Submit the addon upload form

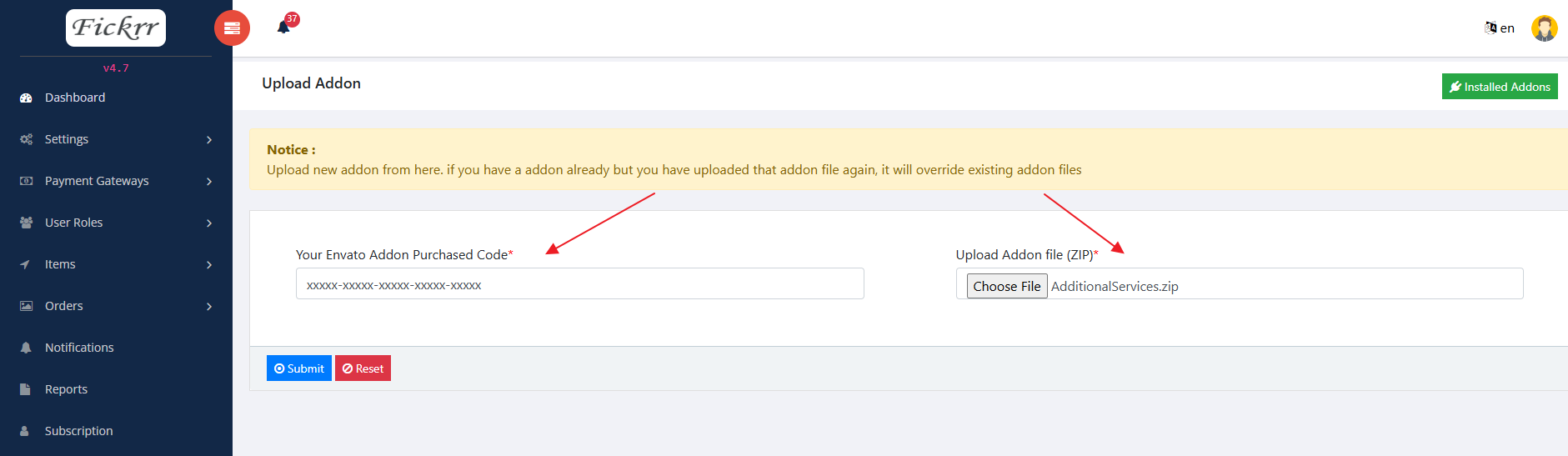coord(299,368)
